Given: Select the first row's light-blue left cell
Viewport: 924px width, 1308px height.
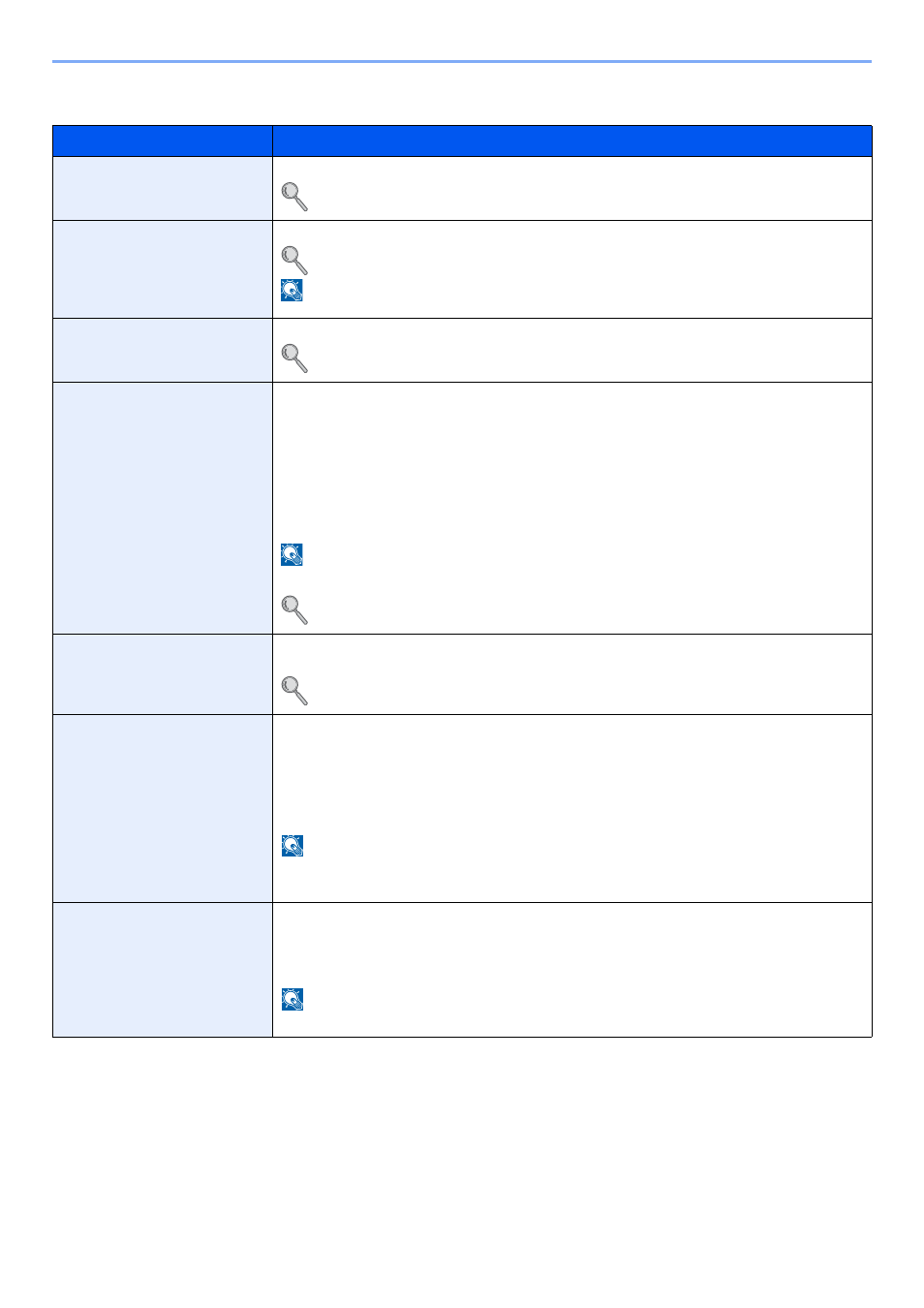Looking at the screenshot, I should pos(163,189).
